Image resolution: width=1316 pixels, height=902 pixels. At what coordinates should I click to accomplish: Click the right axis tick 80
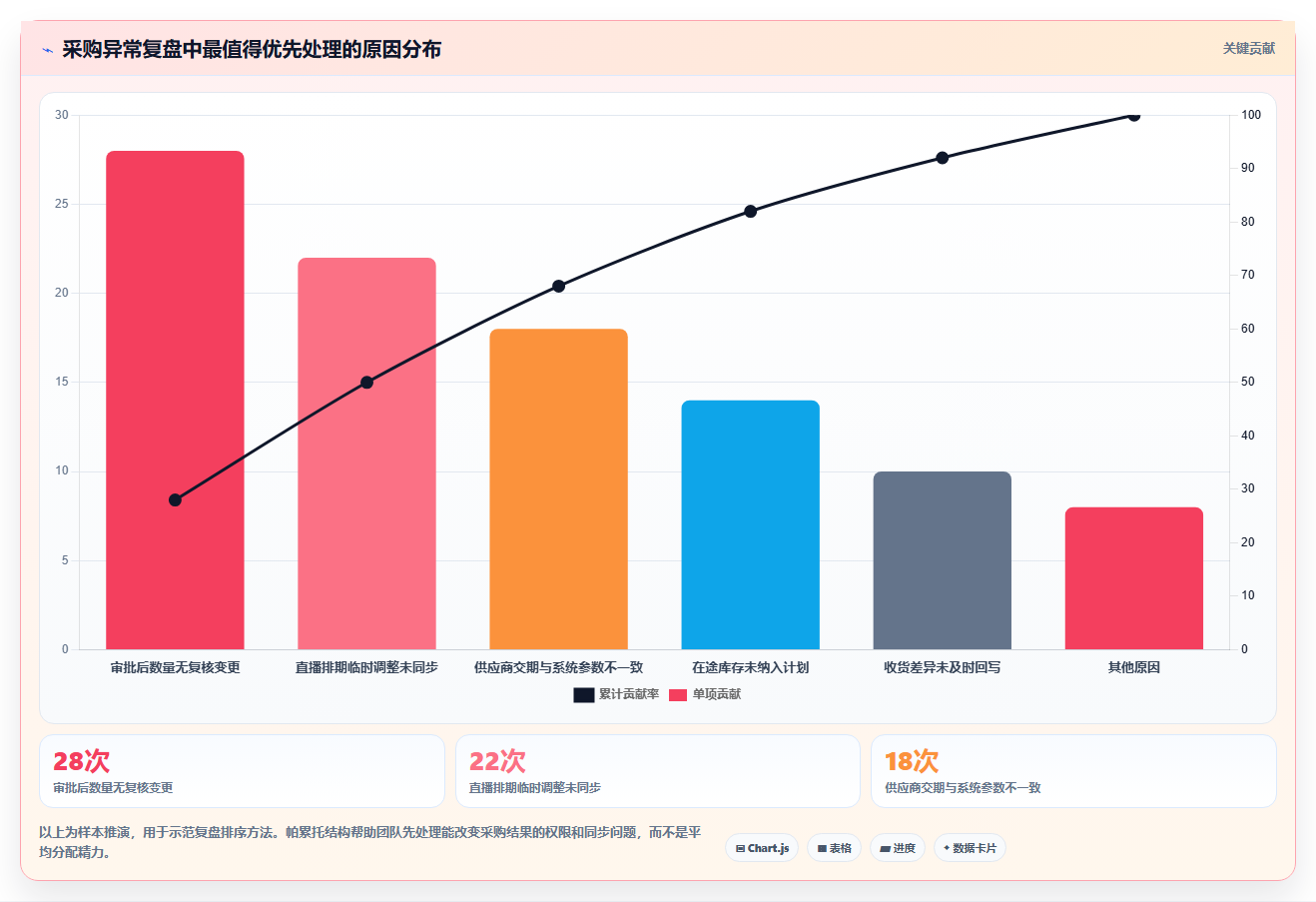pos(1248,222)
